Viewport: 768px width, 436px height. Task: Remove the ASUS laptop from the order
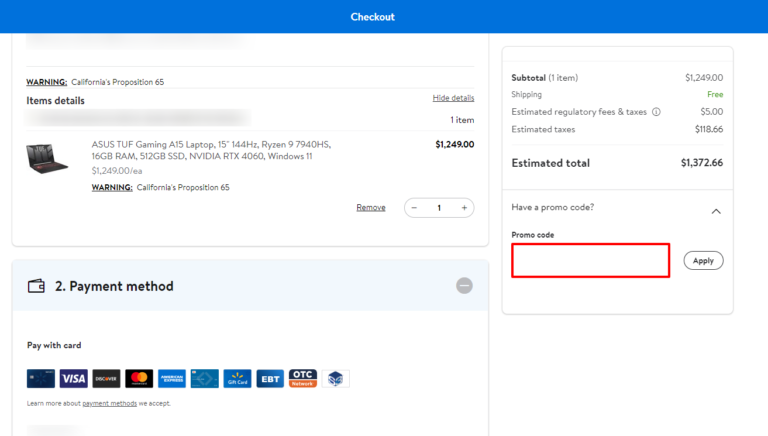pyautogui.click(x=371, y=207)
